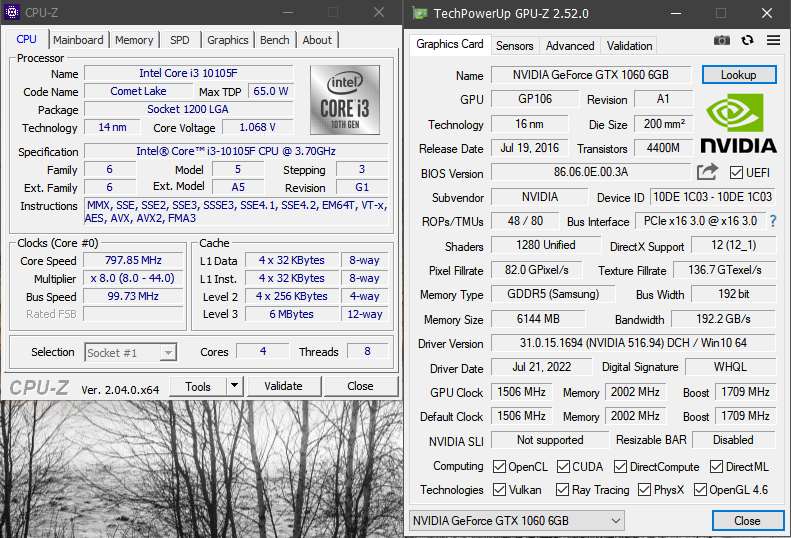Toggle the OpenGL 4.6 checkbox
The height and width of the screenshot is (538, 791).
[x=700, y=489]
